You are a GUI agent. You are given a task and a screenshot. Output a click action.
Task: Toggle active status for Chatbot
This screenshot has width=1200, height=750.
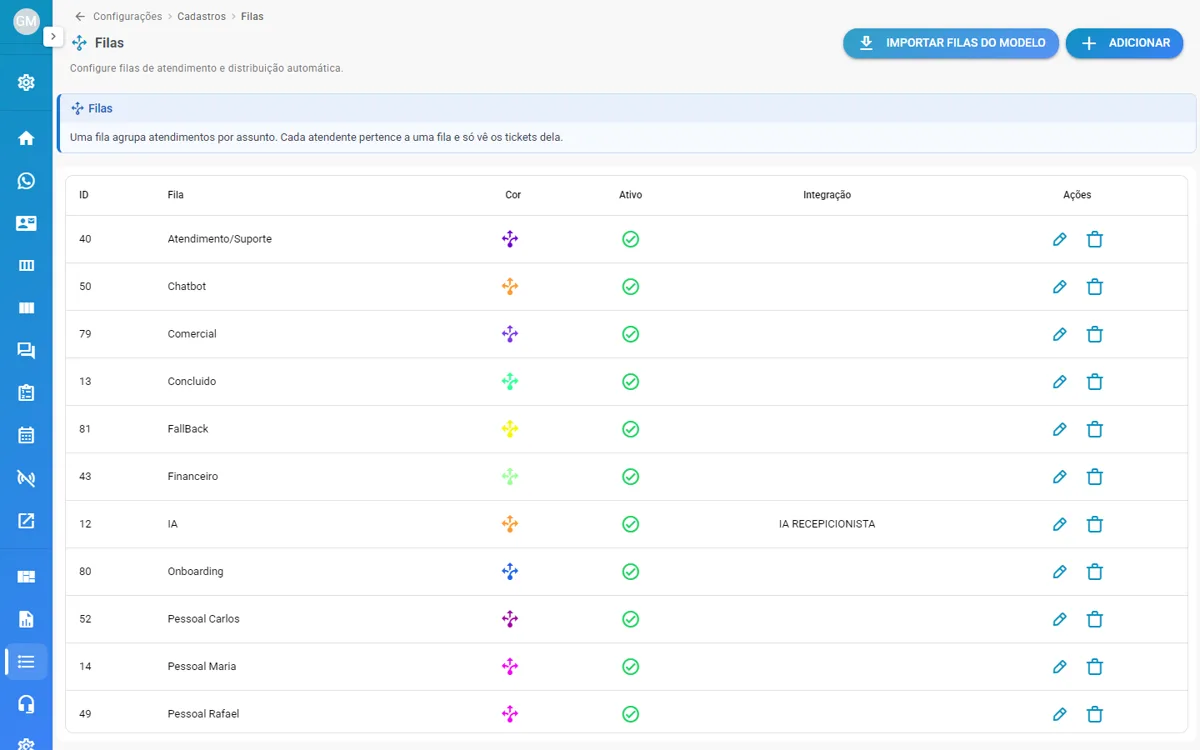click(x=630, y=287)
